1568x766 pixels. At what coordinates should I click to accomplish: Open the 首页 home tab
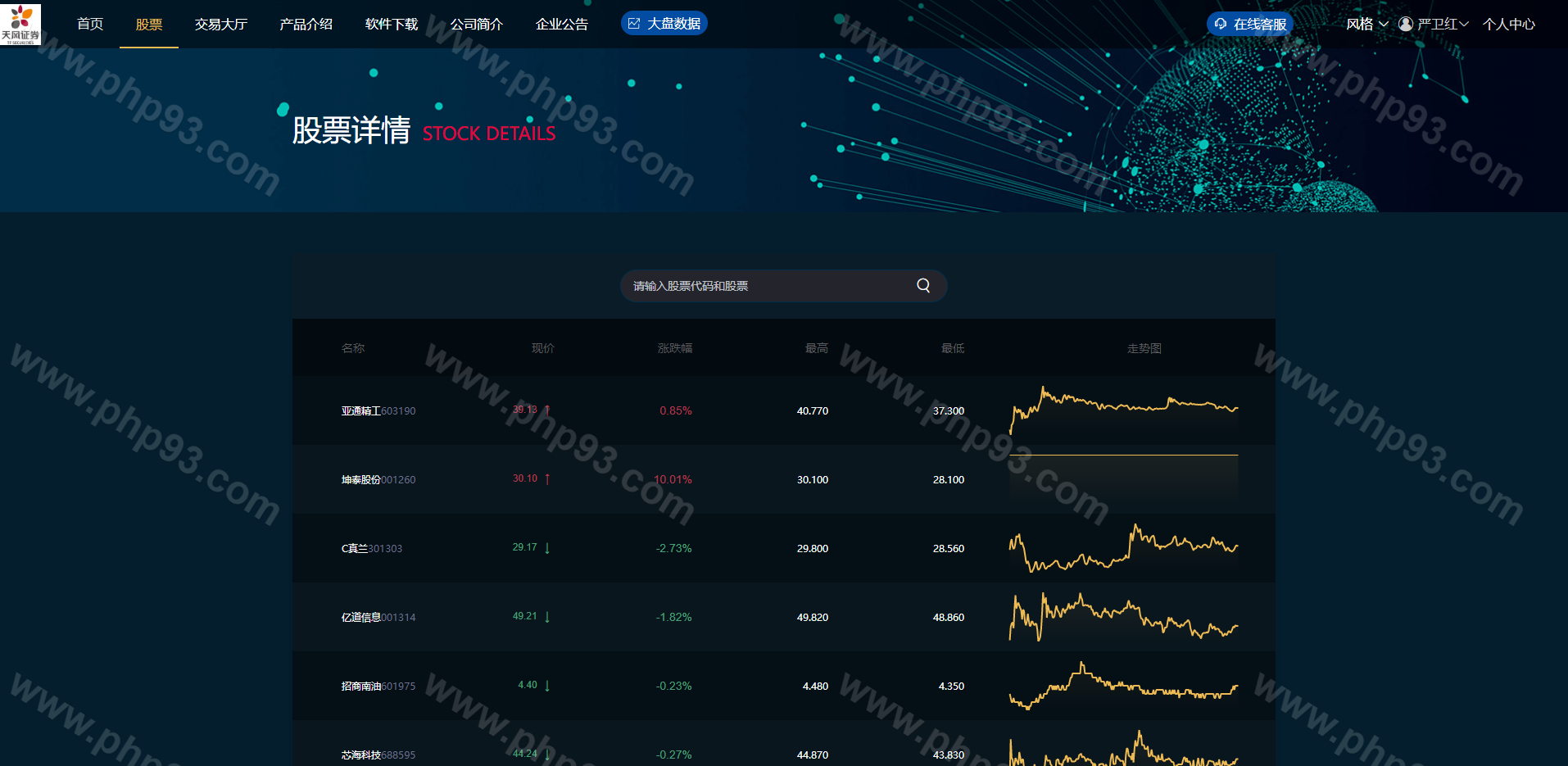(90, 25)
